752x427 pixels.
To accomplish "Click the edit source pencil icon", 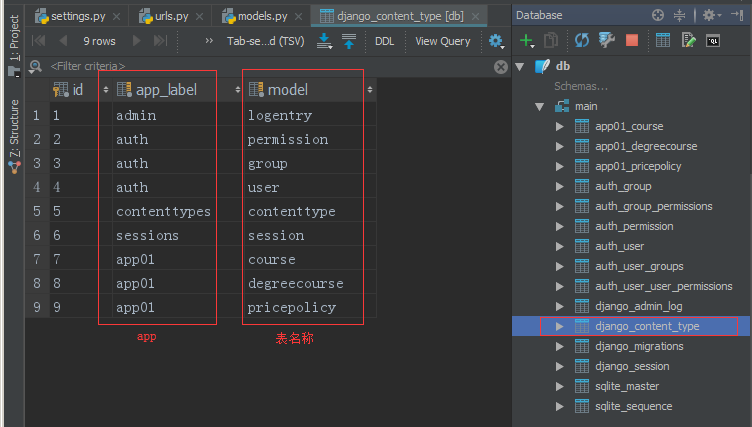I will tap(688, 41).
